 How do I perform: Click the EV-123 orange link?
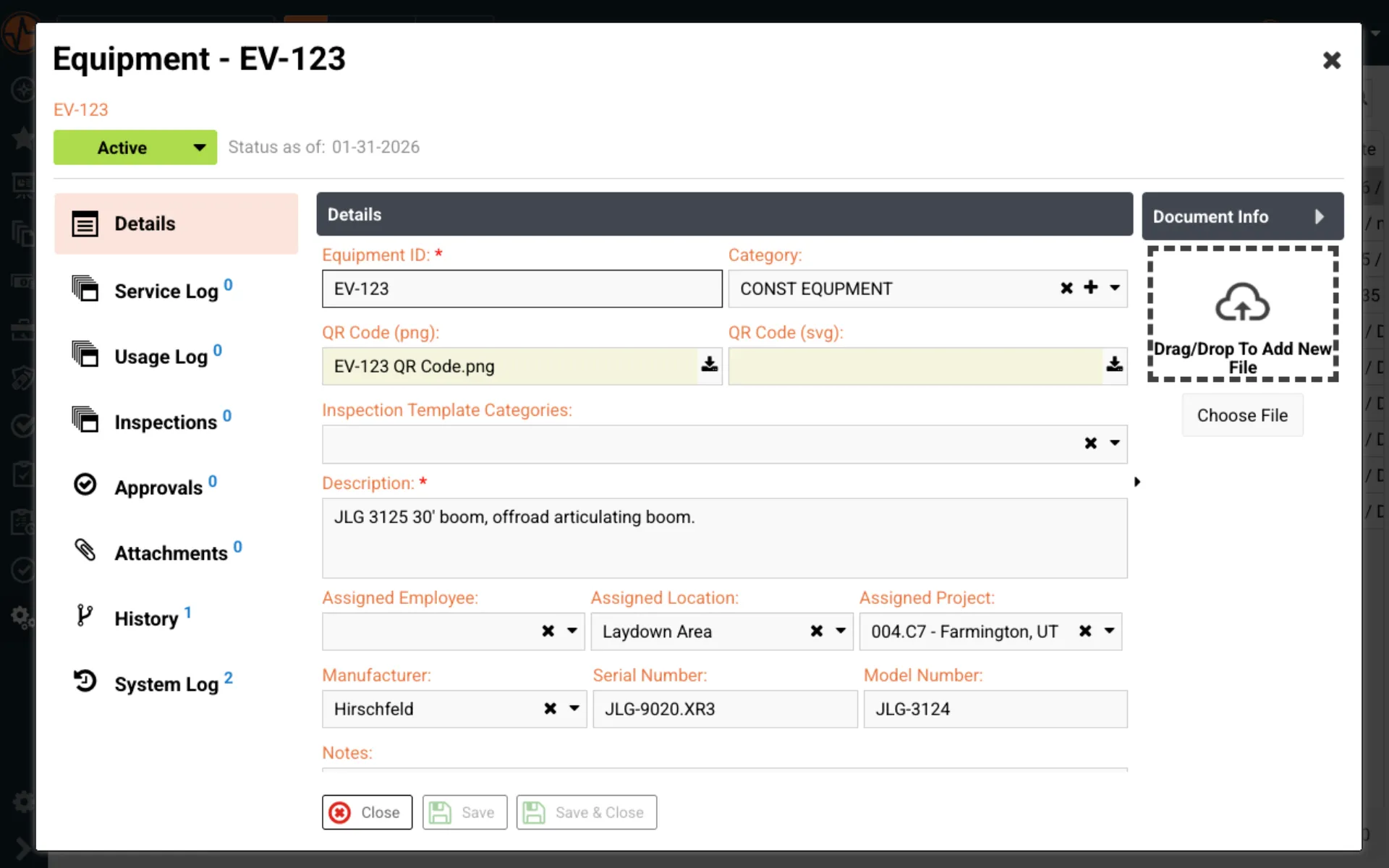[x=80, y=110]
